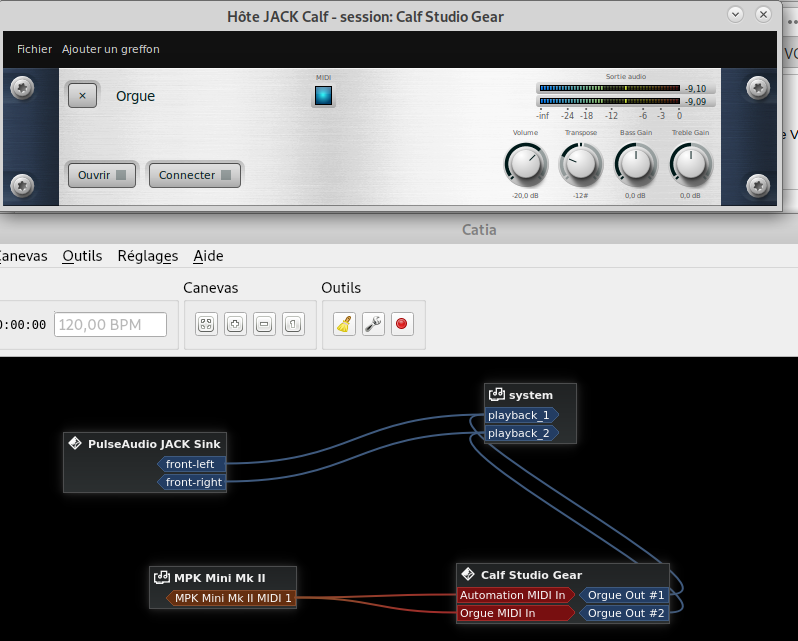The width and height of the screenshot is (798, 641).
Task: Open the Outils menu in Catia
Action: click(x=82, y=256)
